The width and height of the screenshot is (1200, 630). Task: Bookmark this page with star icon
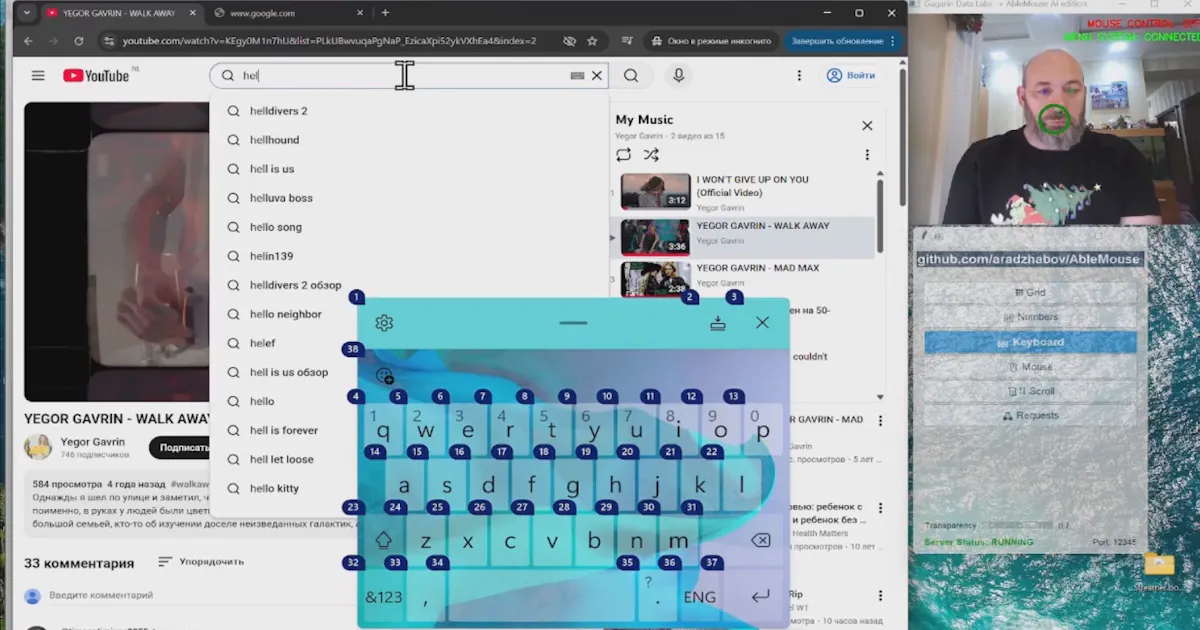[x=592, y=41]
